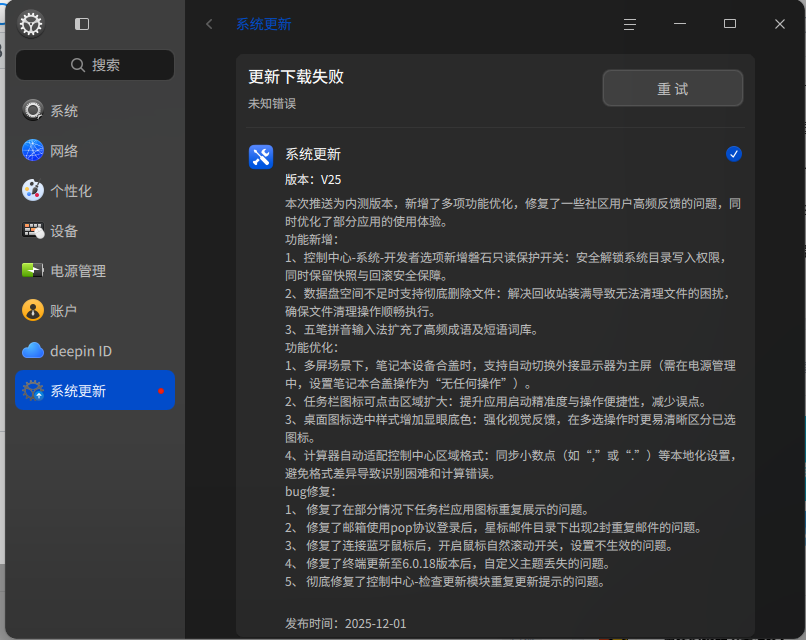Viewport: 806px width, 640px height.
Task: Maximize the control center window
Action: click(729, 24)
